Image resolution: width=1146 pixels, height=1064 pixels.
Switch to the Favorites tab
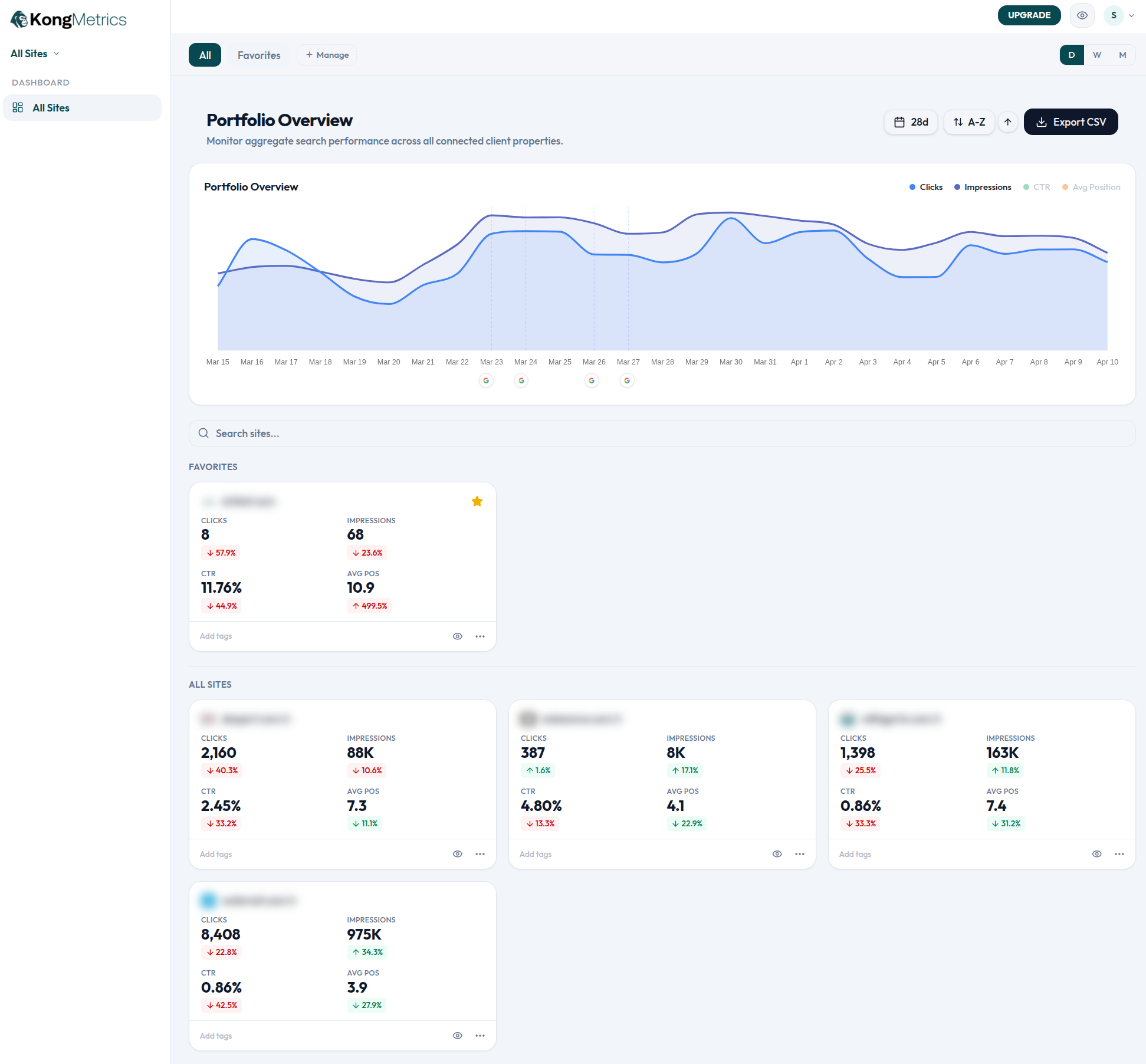click(258, 55)
